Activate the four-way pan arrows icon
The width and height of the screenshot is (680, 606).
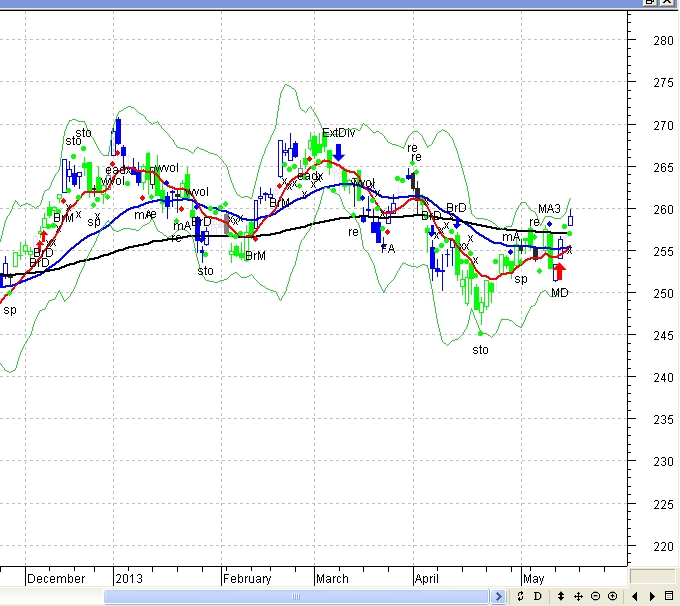[578, 597]
